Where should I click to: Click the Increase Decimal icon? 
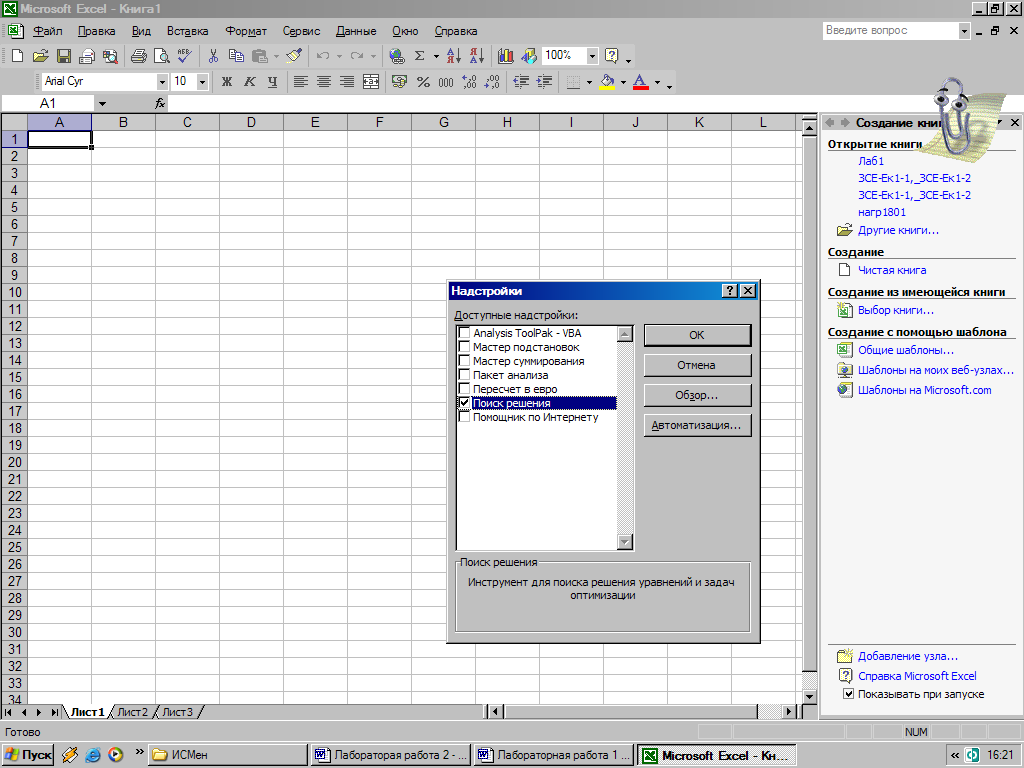pos(469,82)
